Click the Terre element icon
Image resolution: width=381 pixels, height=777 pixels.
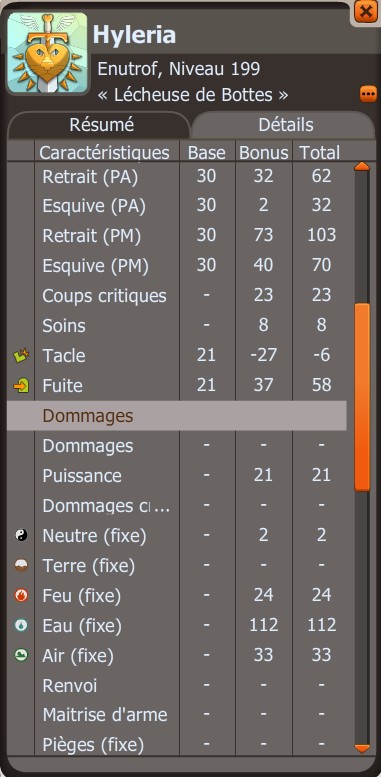pos(21,565)
